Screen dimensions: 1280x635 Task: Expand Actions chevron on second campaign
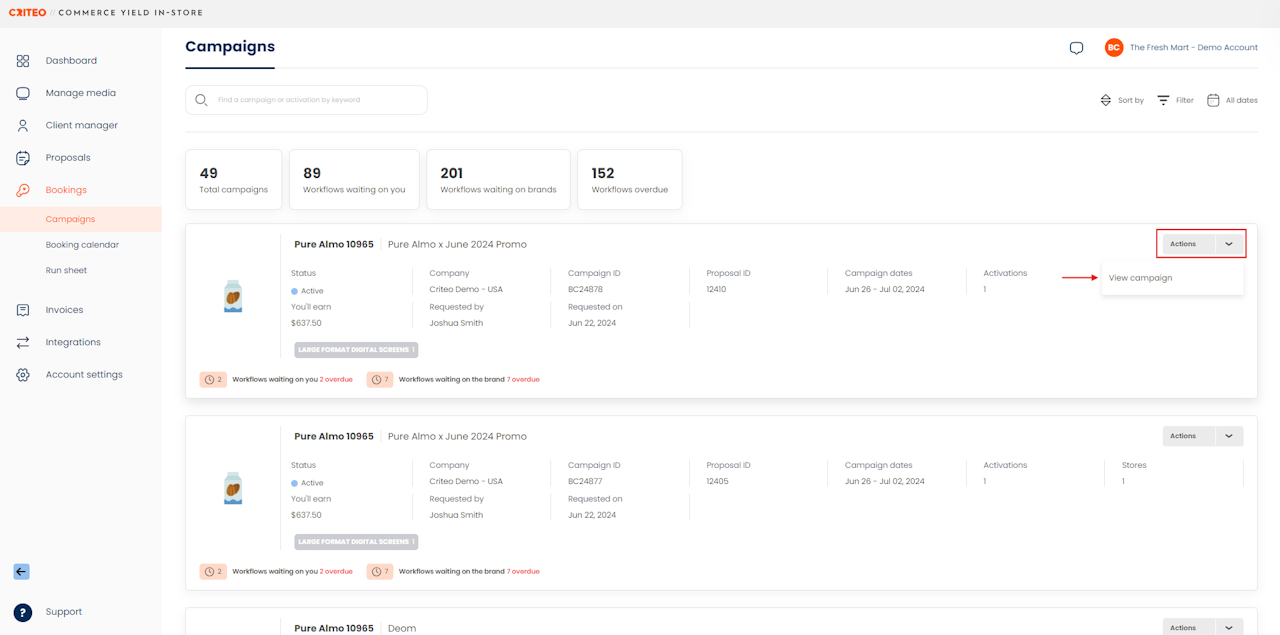(x=1229, y=436)
